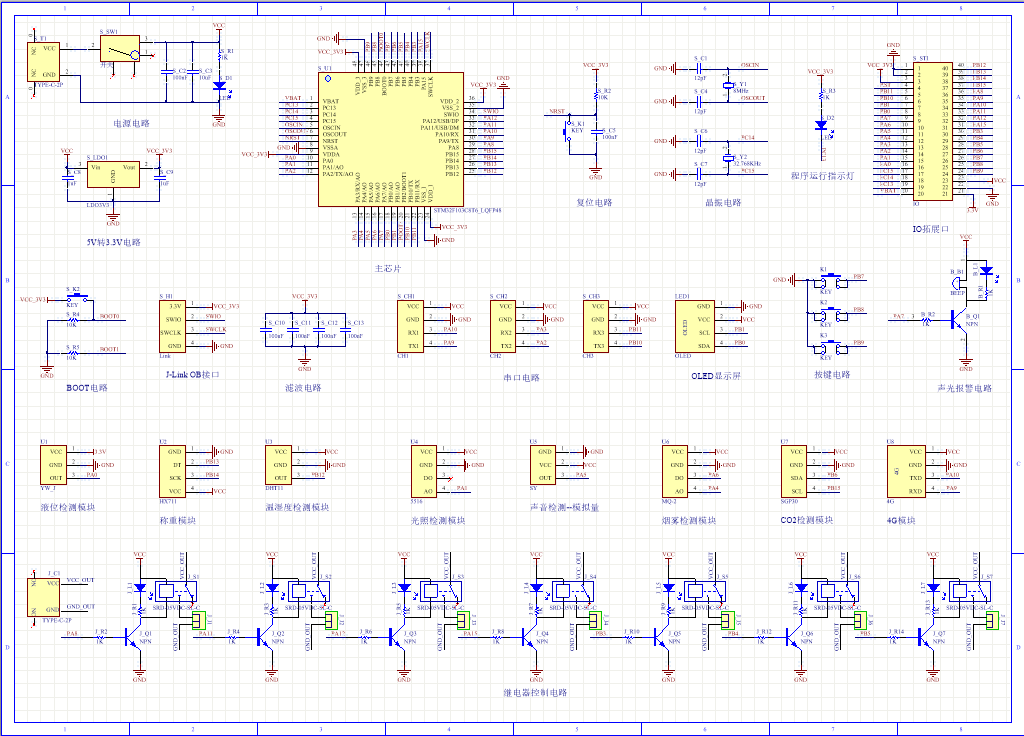Click the '电源电路' block title
Image resolution: width=1024 pixels, height=736 pixels.
131,123
